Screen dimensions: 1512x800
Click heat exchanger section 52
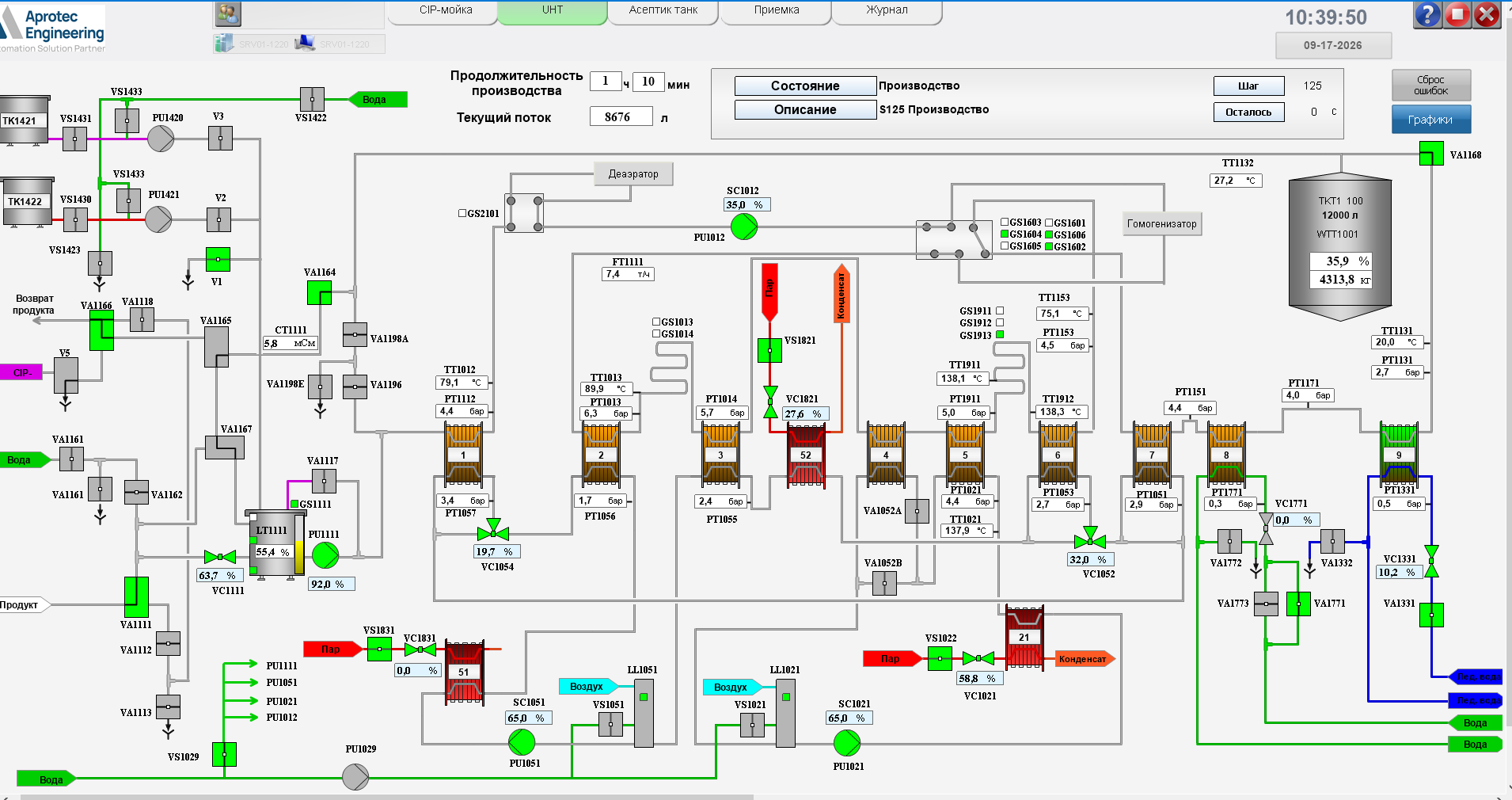pos(806,455)
